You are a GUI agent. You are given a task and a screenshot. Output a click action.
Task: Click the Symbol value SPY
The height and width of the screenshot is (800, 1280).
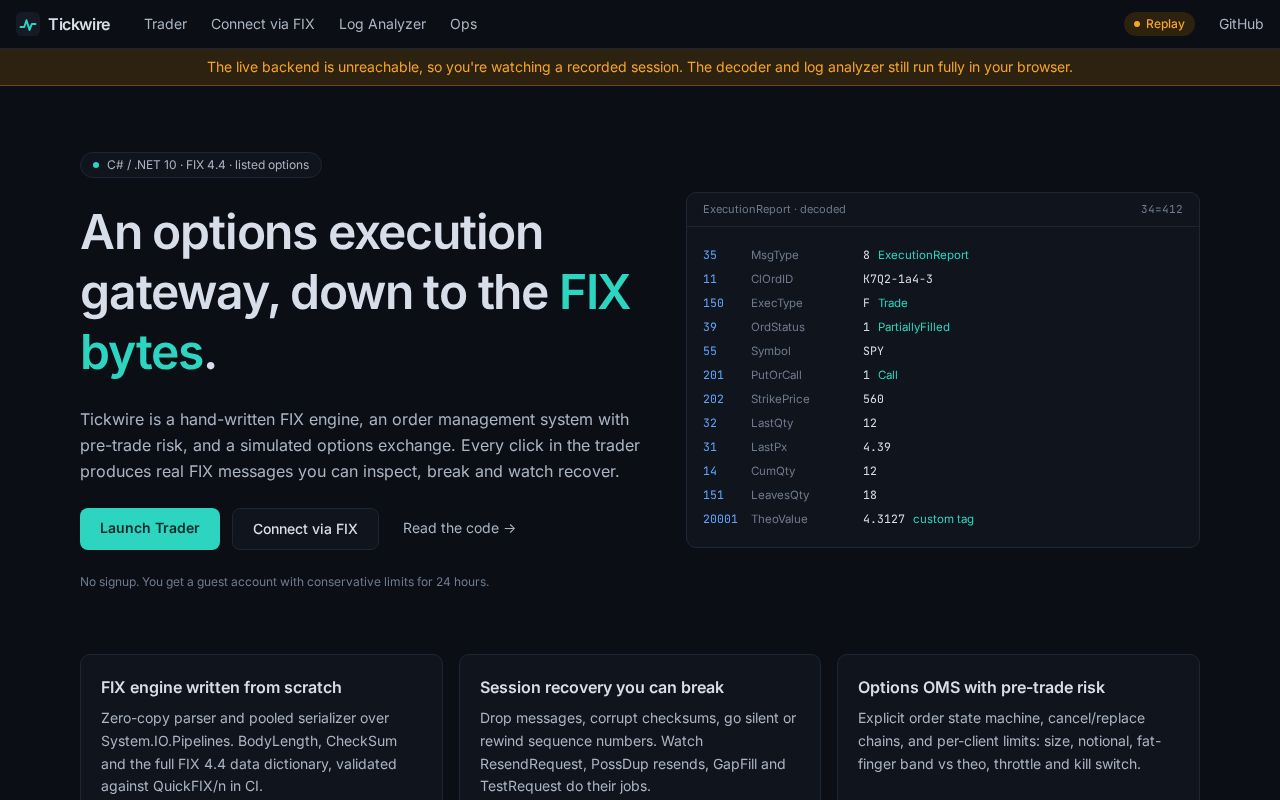click(874, 351)
